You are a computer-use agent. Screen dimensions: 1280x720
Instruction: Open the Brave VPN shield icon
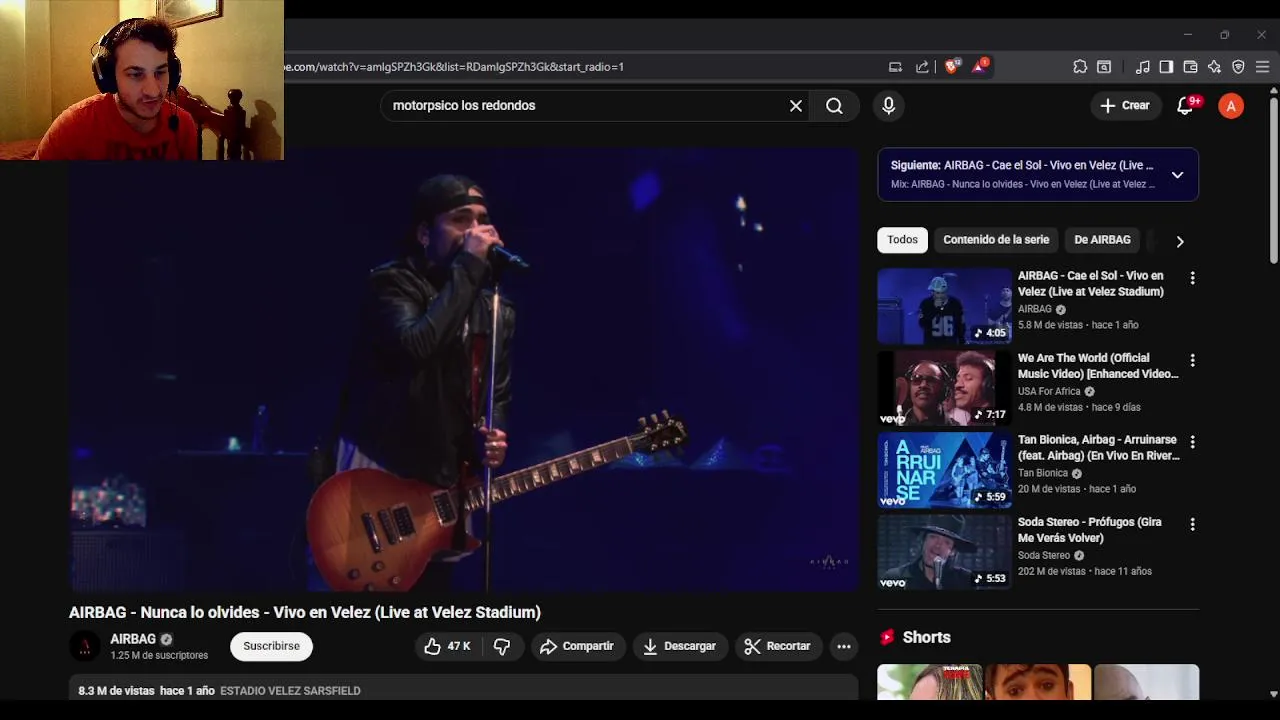[x=1238, y=67]
